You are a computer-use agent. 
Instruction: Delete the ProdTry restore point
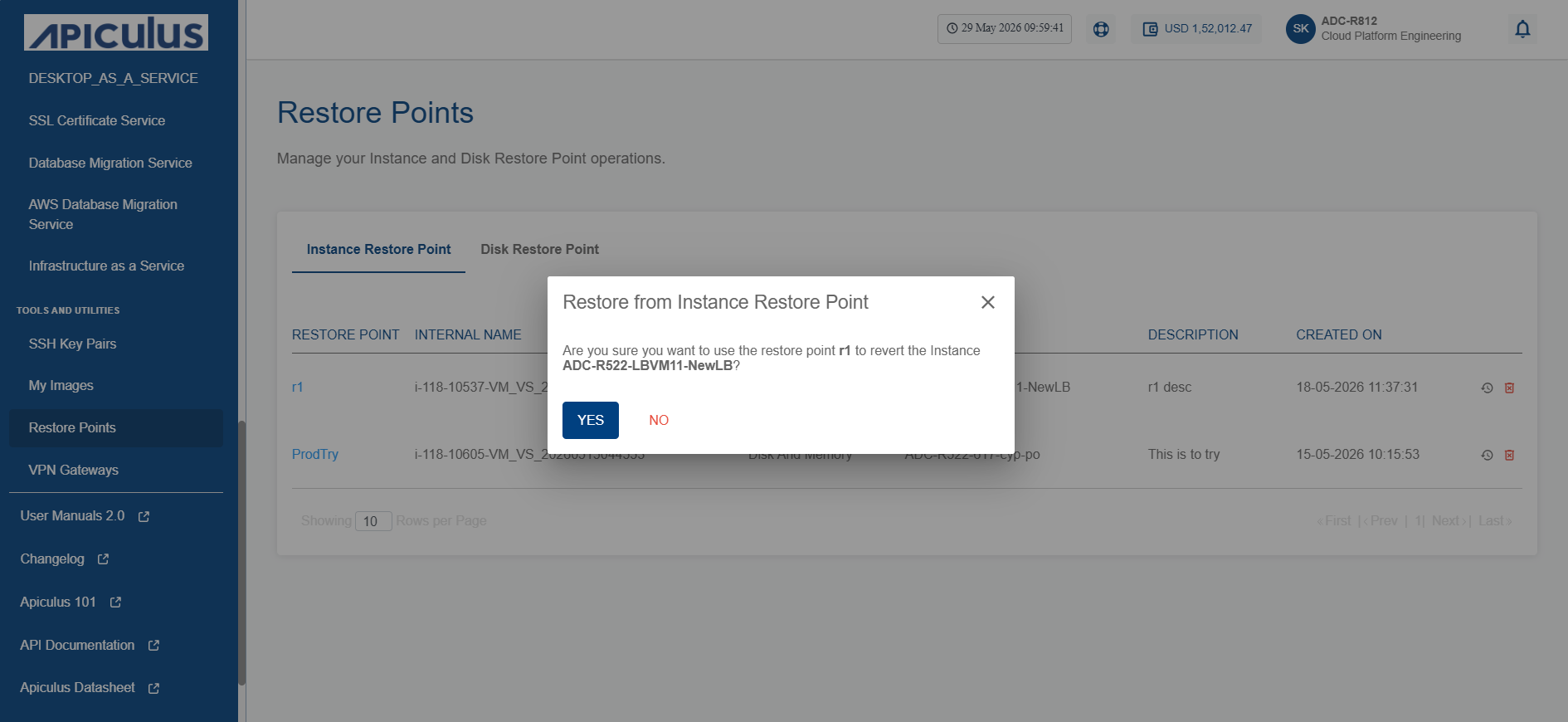pos(1510,455)
